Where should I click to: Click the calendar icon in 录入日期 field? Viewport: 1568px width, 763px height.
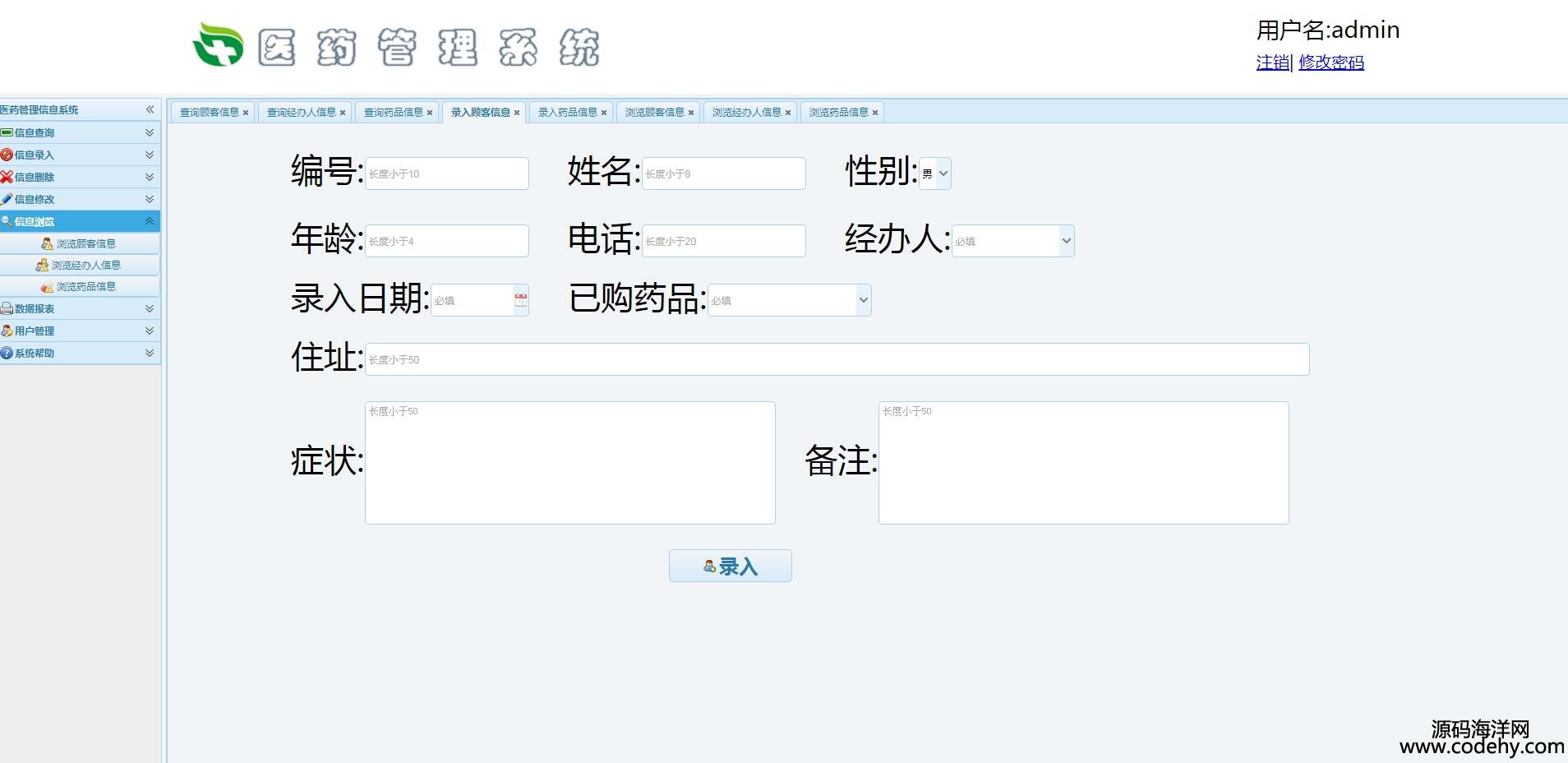pos(520,300)
